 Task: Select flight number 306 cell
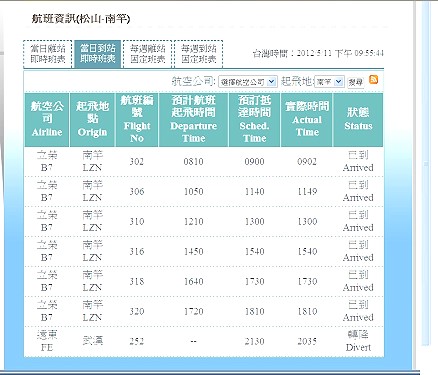coord(137,192)
